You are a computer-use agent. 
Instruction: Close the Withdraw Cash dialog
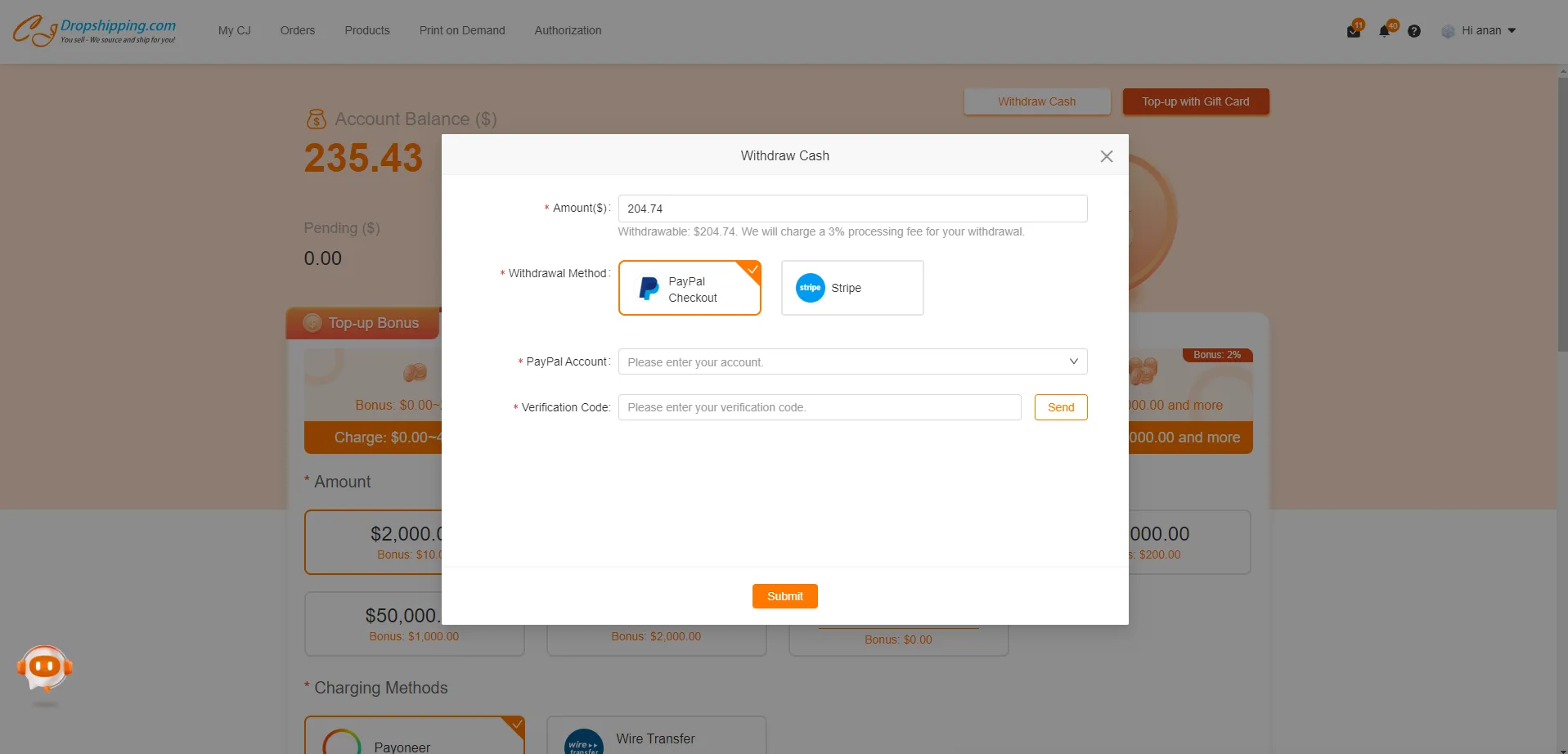(x=1107, y=156)
